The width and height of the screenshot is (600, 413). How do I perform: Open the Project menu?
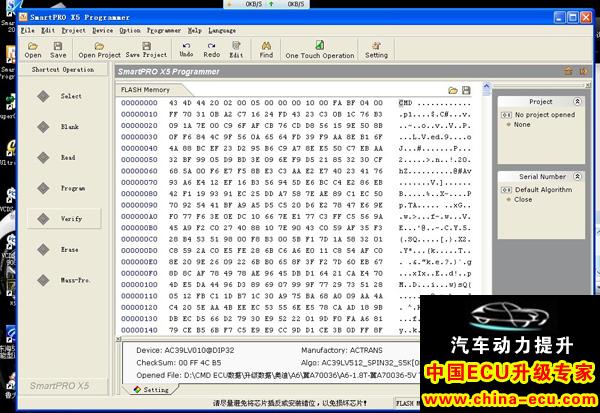[73, 30]
